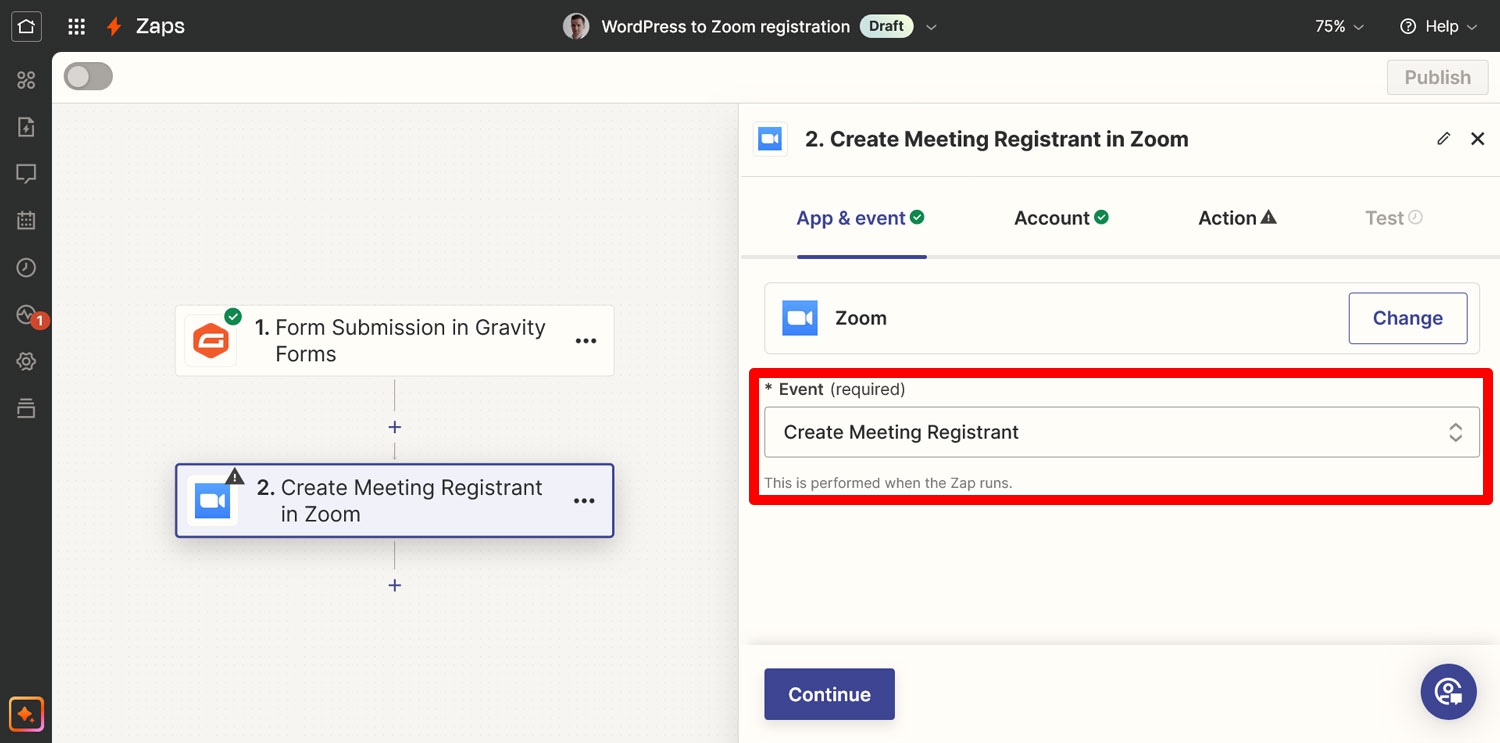Select step 1 Form Submission in Gravity Forms
Screen dimensions: 1500x743
point(394,341)
